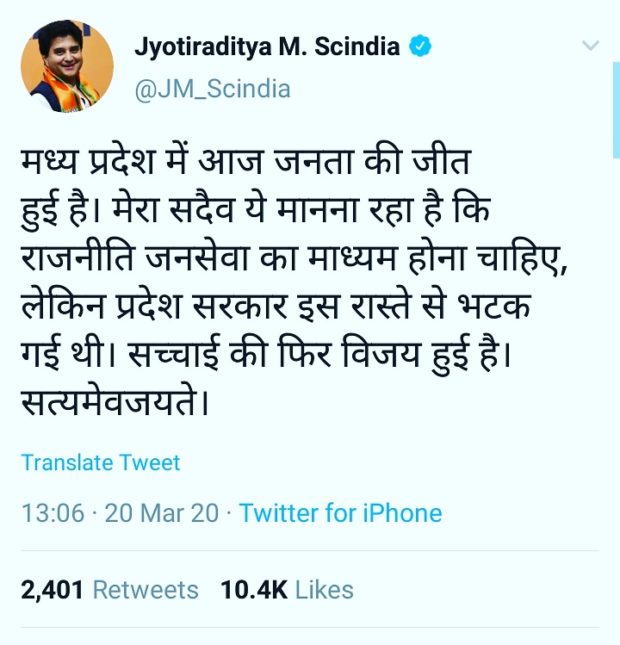Click tweet line starting गई थी। सच्चाई

[x=266, y=355]
